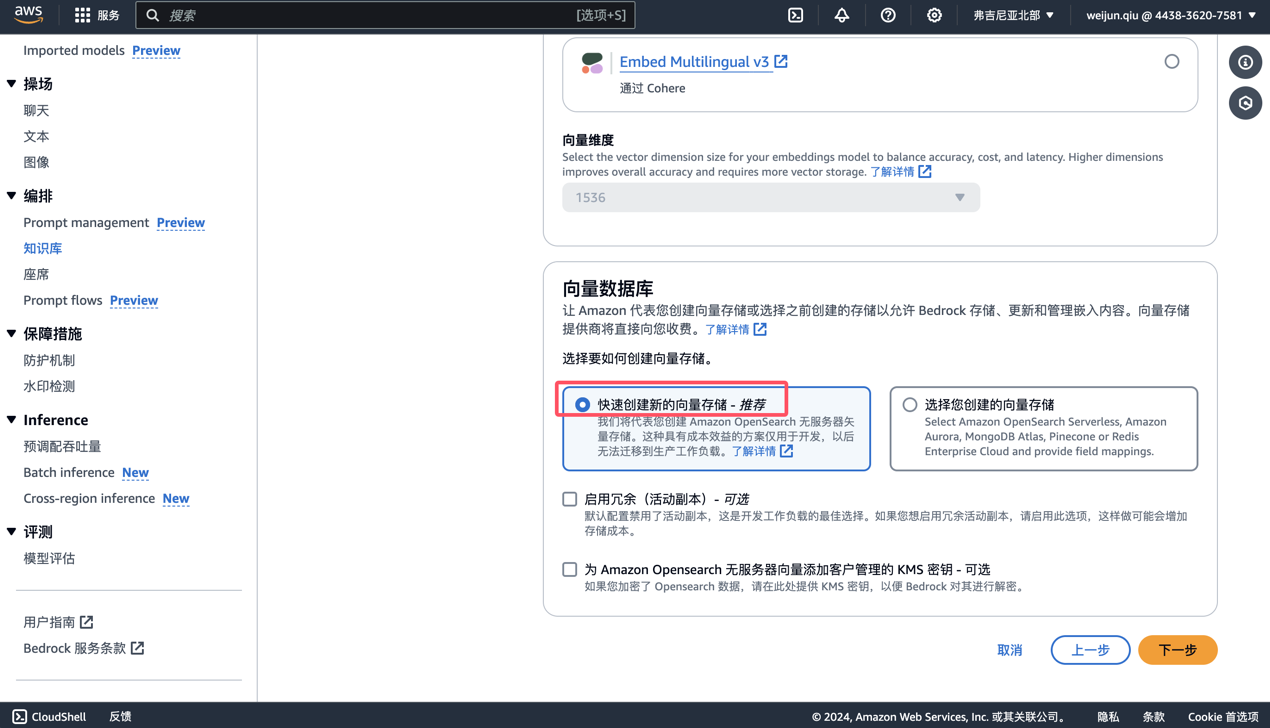Open Cross-region inference in sidebar
Viewport: 1270px width, 728px height.
[89, 498]
